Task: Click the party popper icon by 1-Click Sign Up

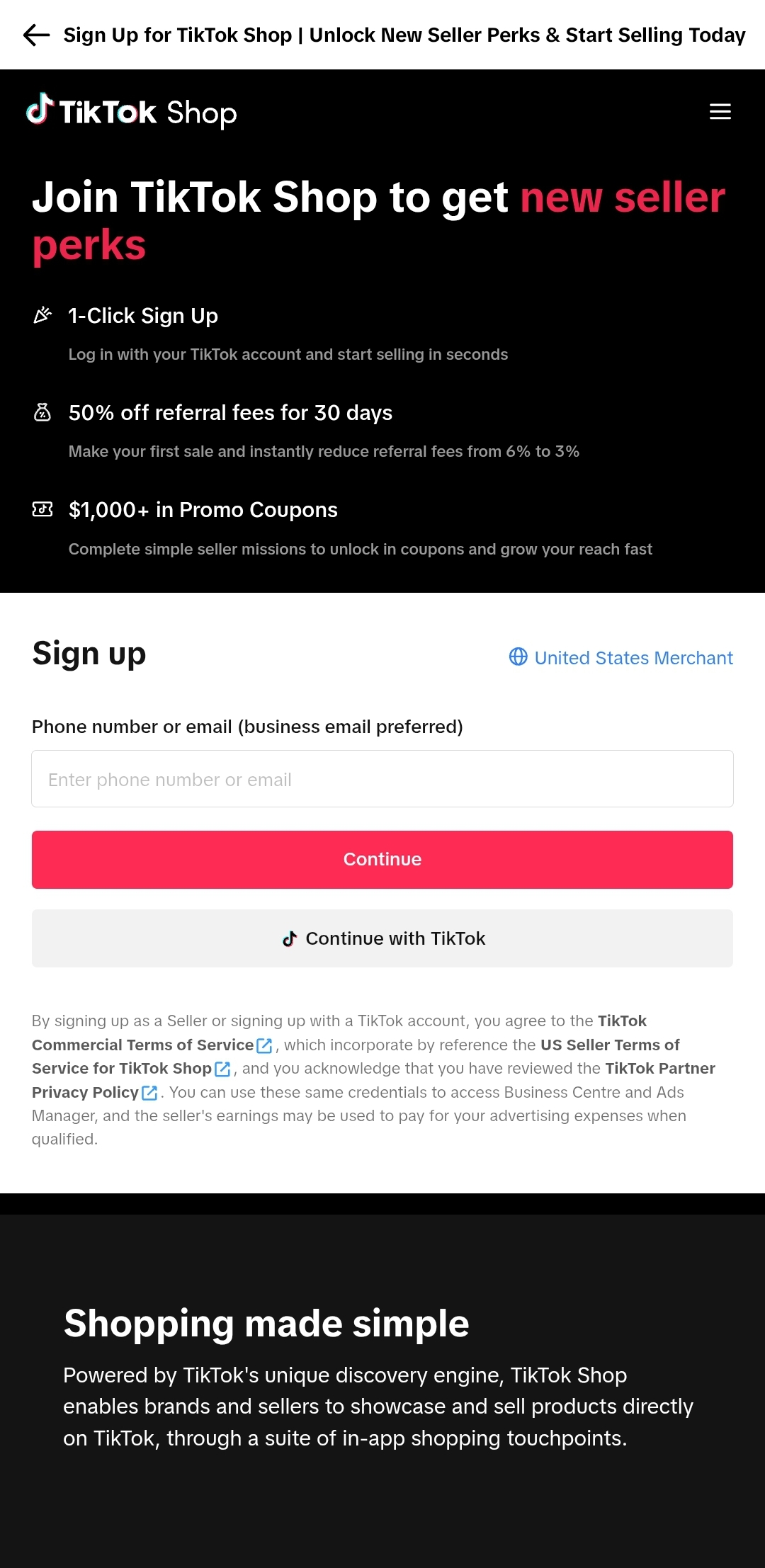Action: (42, 315)
